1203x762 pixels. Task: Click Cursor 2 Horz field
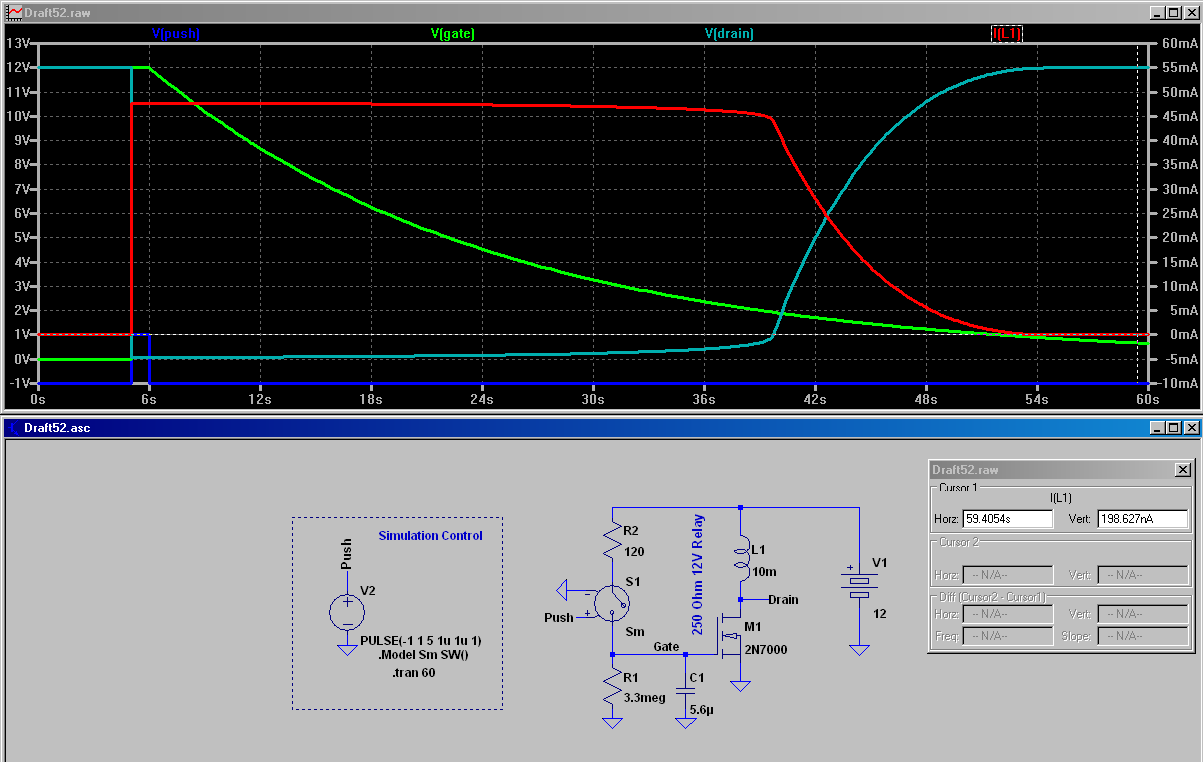click(x=1007, y=575)
